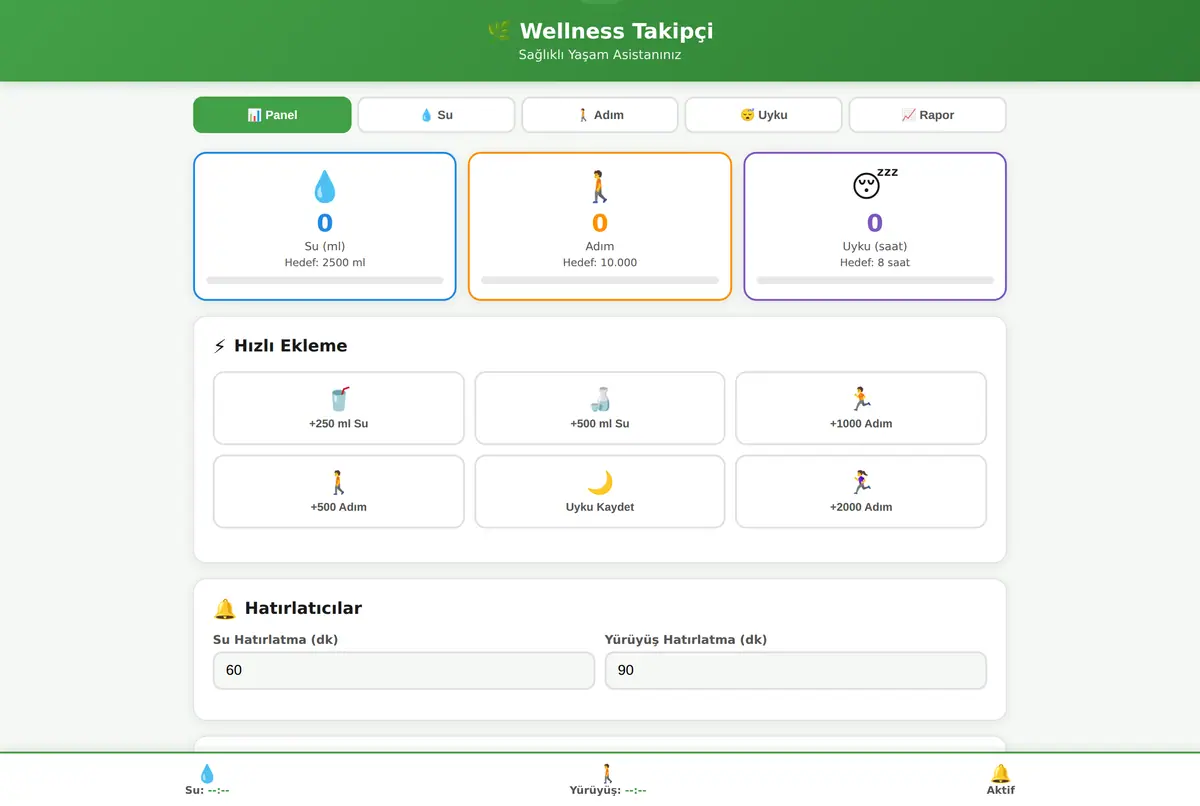Image resolution: width=1200 pixels, height=806 pixels.
Task: Click the lightning icon beside Hızlı Ekleme
Action: (x=220, y=346)
